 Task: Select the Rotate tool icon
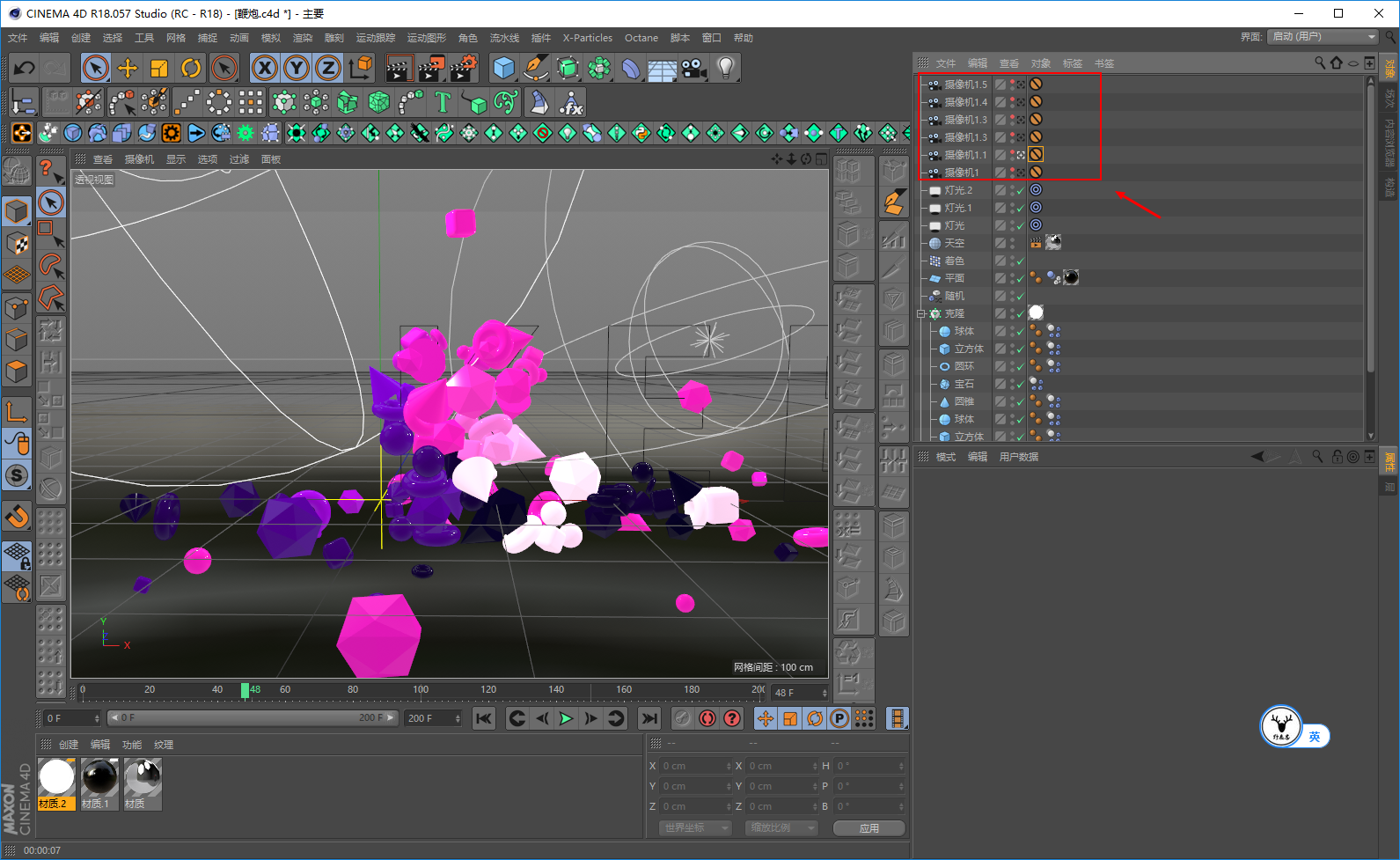pyautogui.click(x=191, y=68)
